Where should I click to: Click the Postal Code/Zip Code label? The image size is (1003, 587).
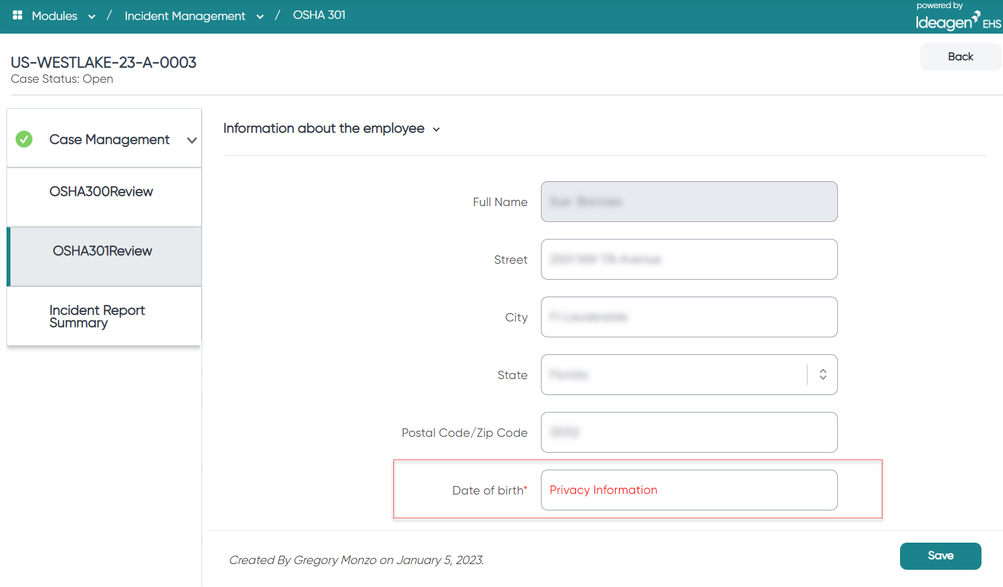coord(464,433)
